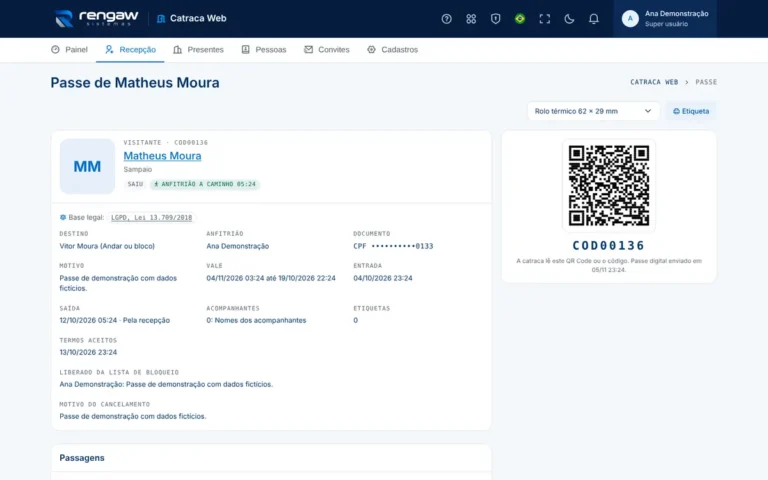Open notifications bell icon
The image size is (768, 480).
click(x=593, y=19)
